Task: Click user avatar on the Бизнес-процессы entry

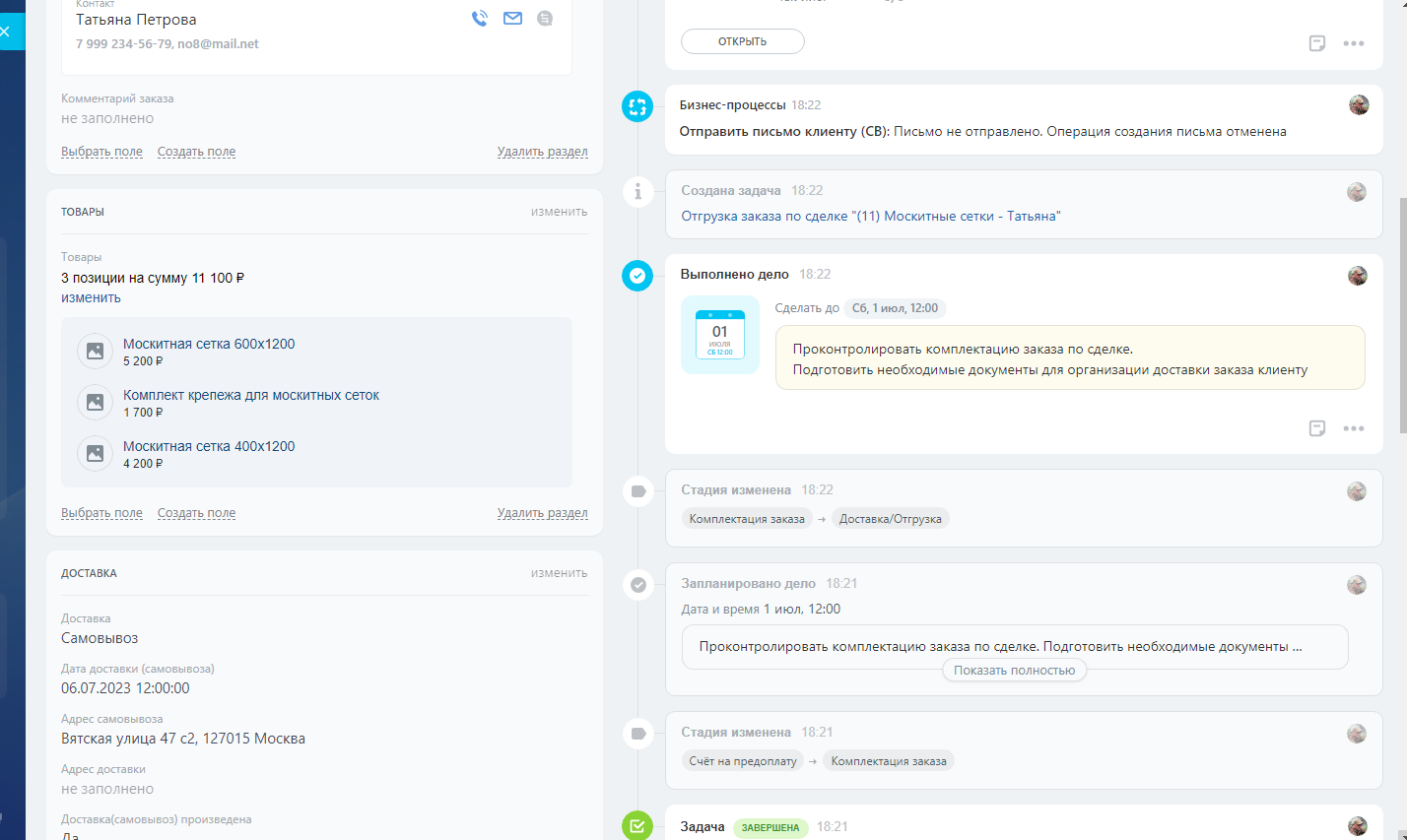Action: point(1359,105)
